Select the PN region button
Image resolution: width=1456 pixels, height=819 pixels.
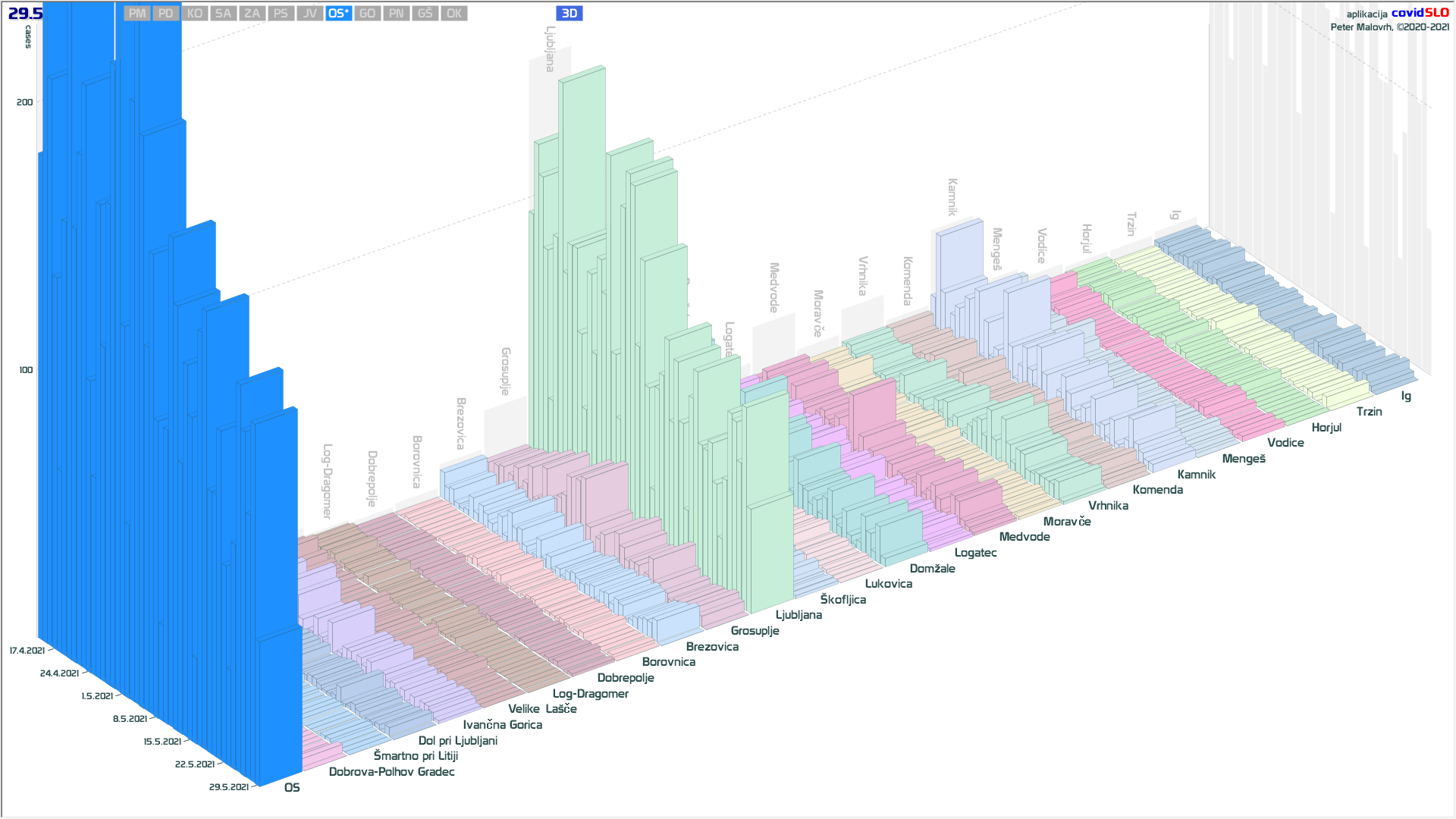pyautogui.click(x=396, y=14)
